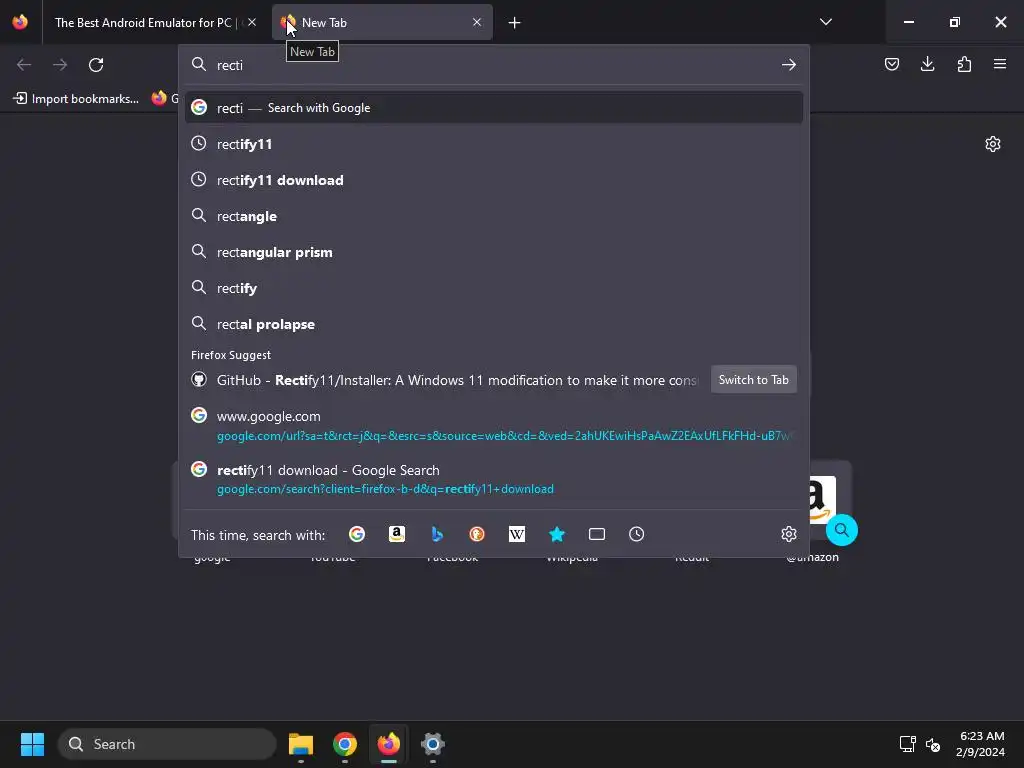Click the forward navigation arrow

click(x=60, y=65)
